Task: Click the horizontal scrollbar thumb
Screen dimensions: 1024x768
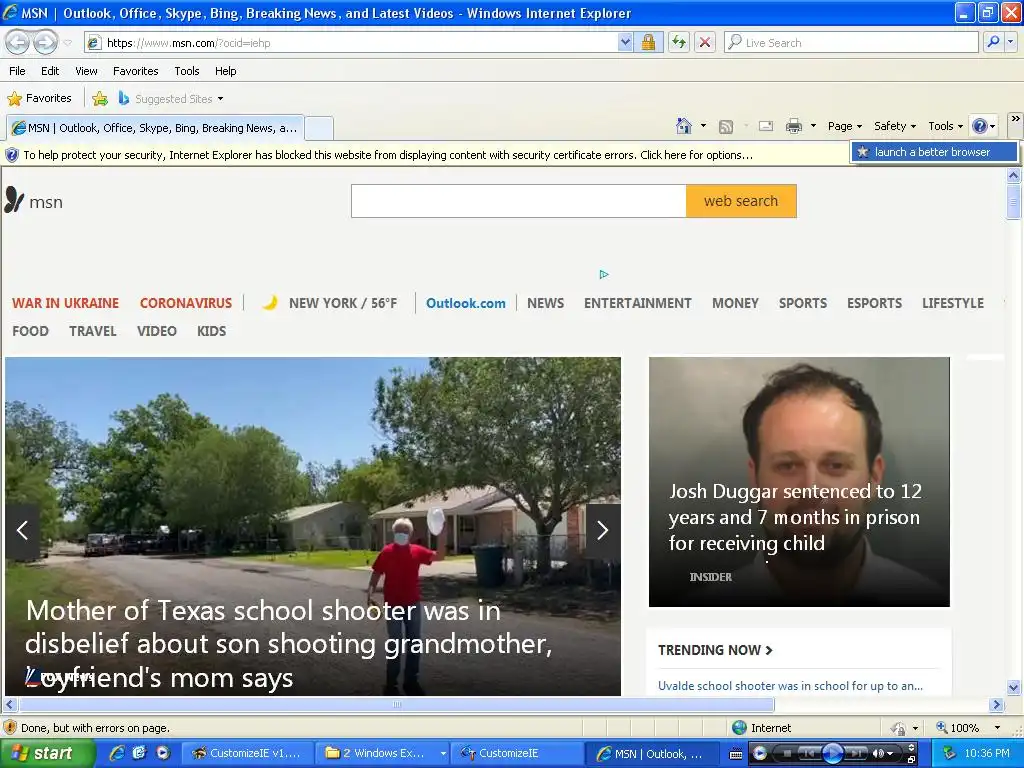Action: click(396, 705)
